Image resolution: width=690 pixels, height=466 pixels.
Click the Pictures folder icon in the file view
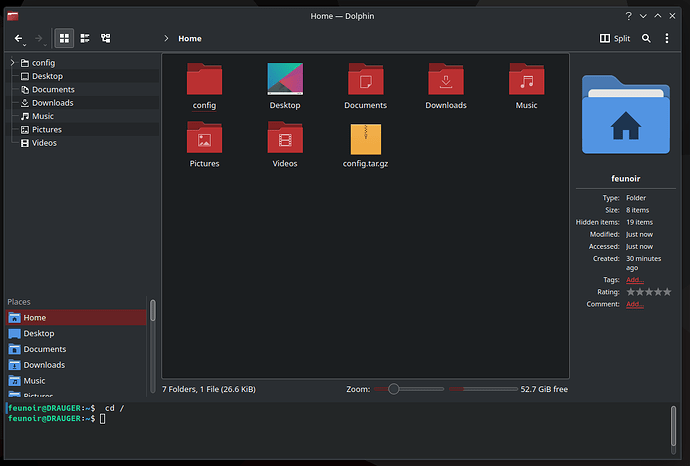(x=204, y=139)
